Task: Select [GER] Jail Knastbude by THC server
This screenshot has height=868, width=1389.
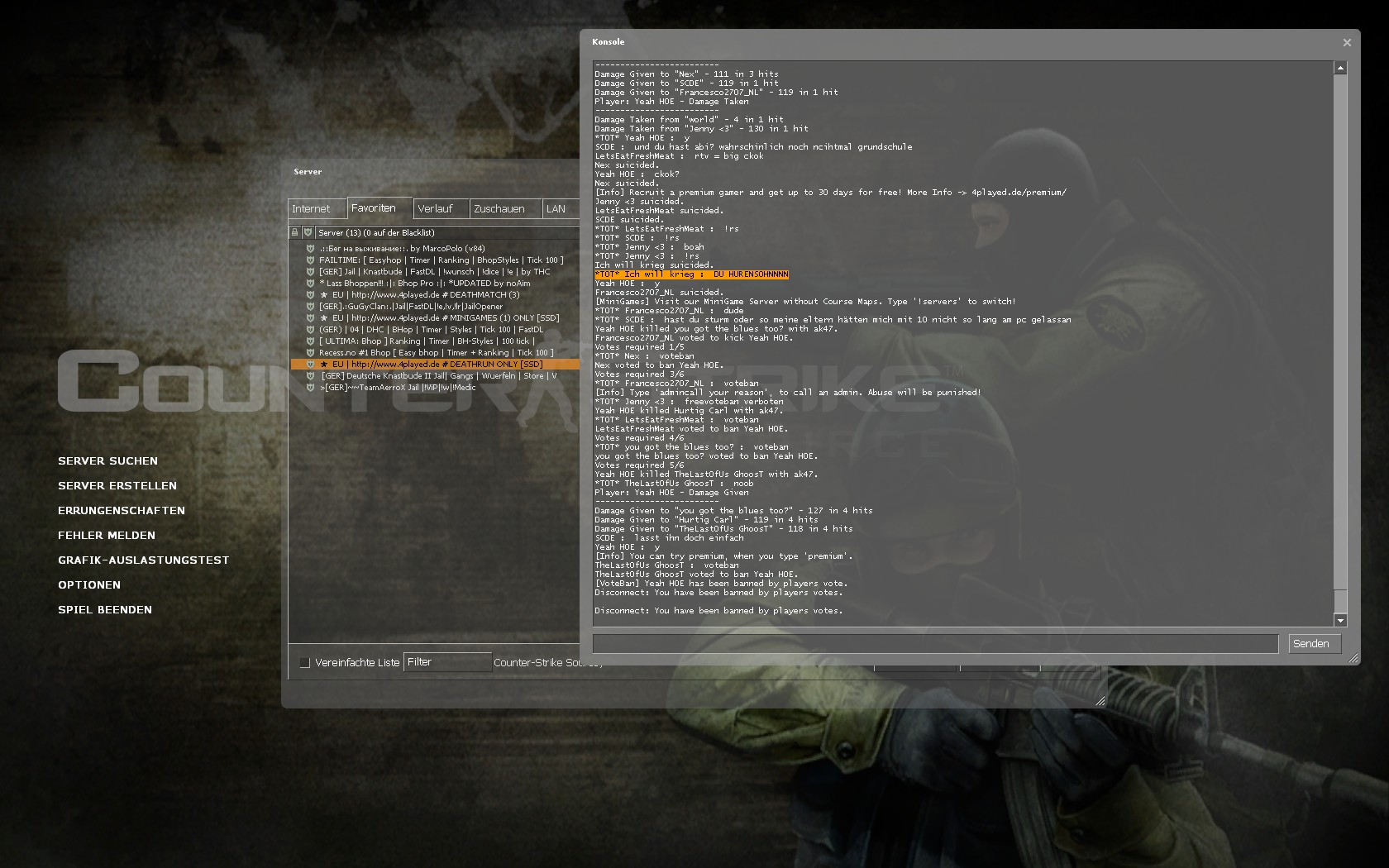Action: [435, 271]
